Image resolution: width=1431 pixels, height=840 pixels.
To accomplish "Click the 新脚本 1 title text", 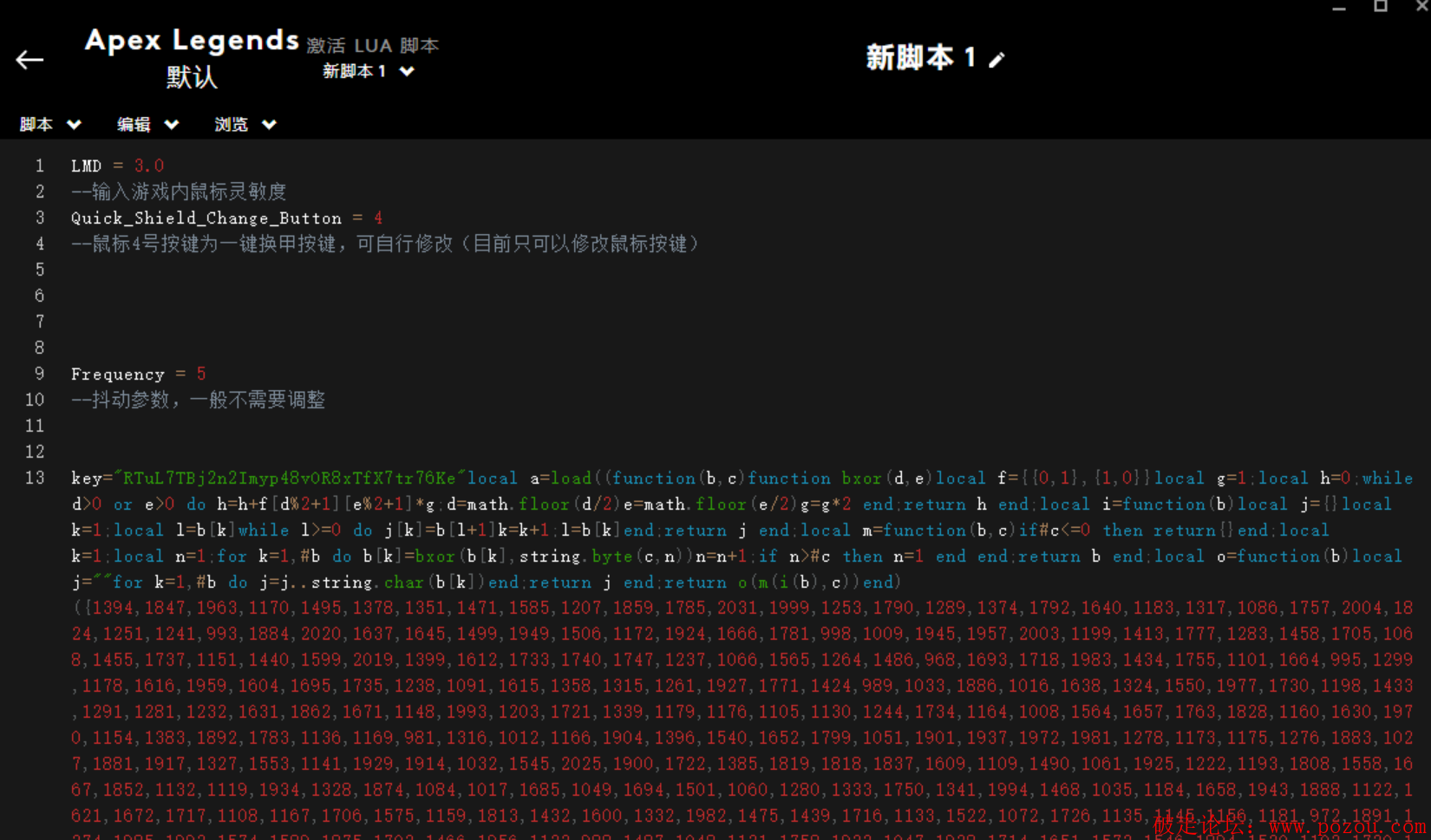I will pos(921,58).
